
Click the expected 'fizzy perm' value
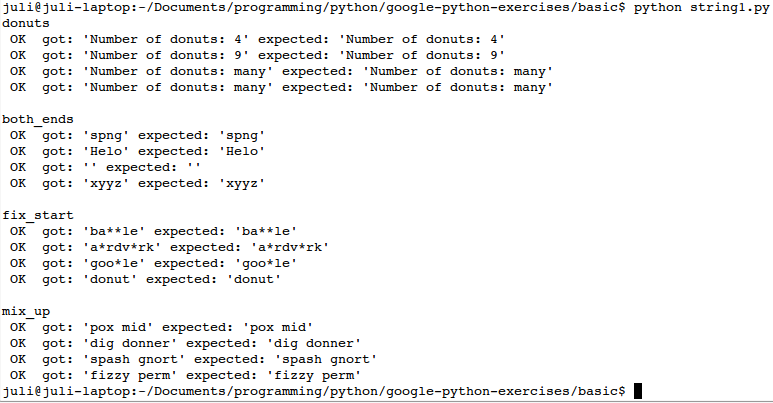click(x=314, y=375)
